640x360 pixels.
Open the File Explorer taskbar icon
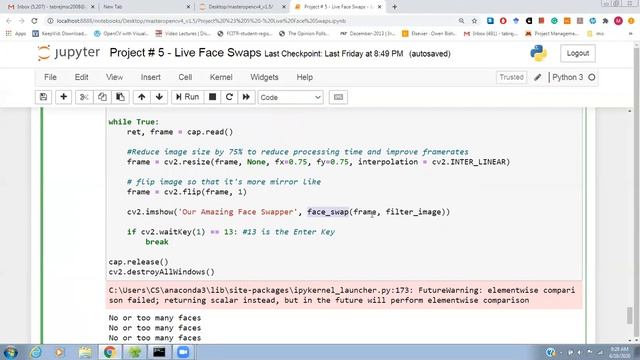pos(85,352)
